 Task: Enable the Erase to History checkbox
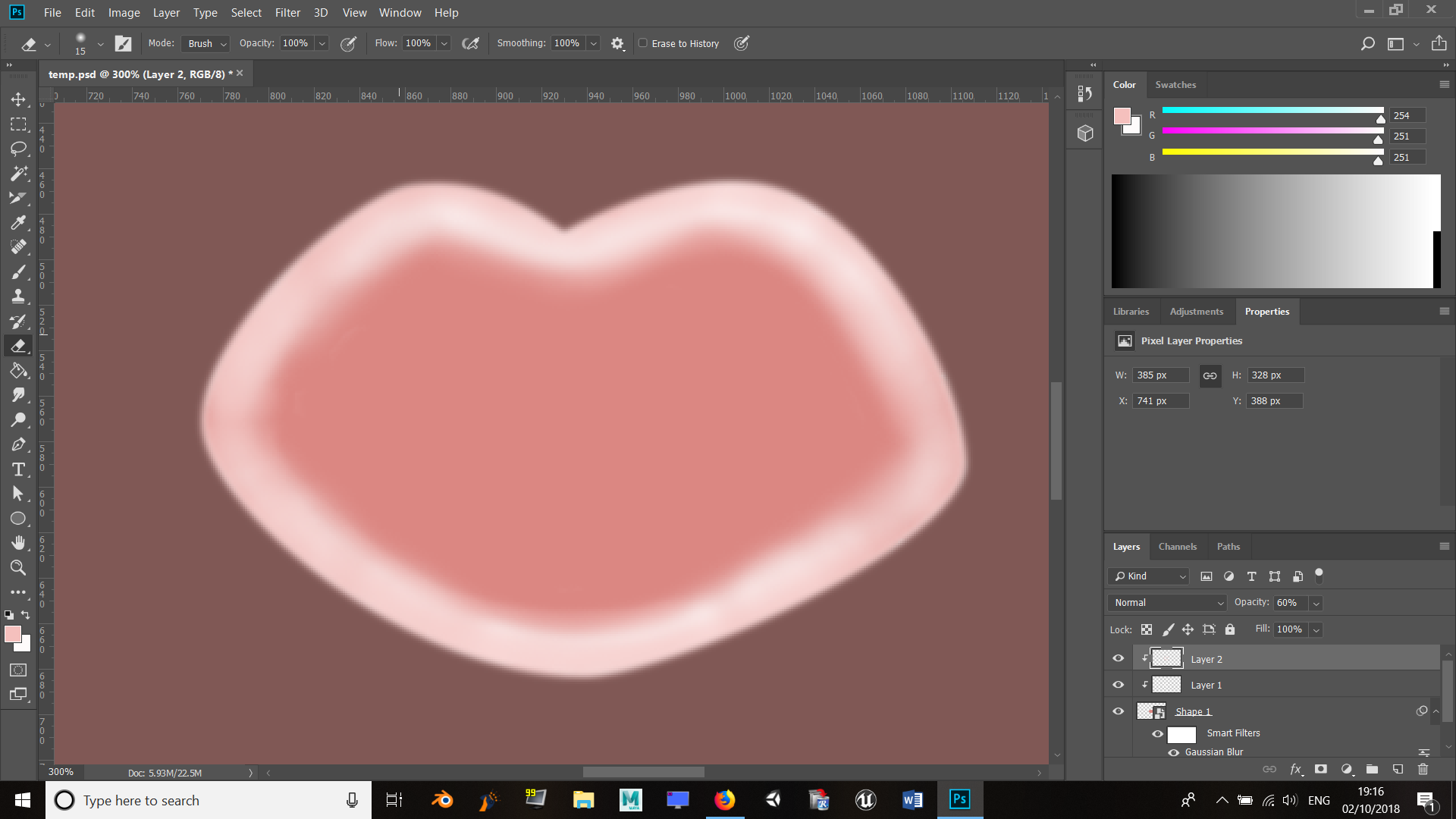(642, 43)
